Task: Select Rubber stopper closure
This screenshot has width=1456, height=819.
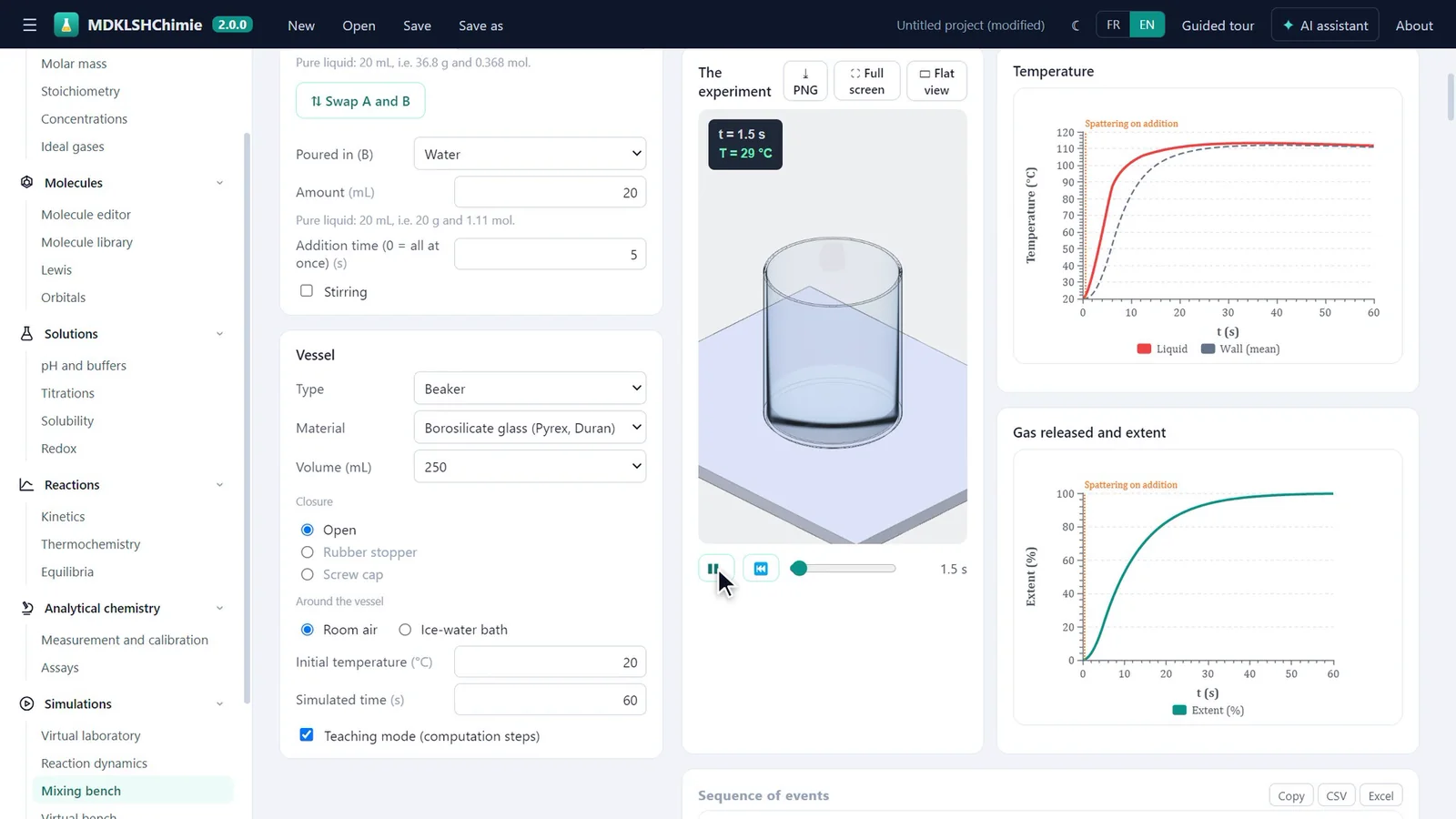Action: 308,552
